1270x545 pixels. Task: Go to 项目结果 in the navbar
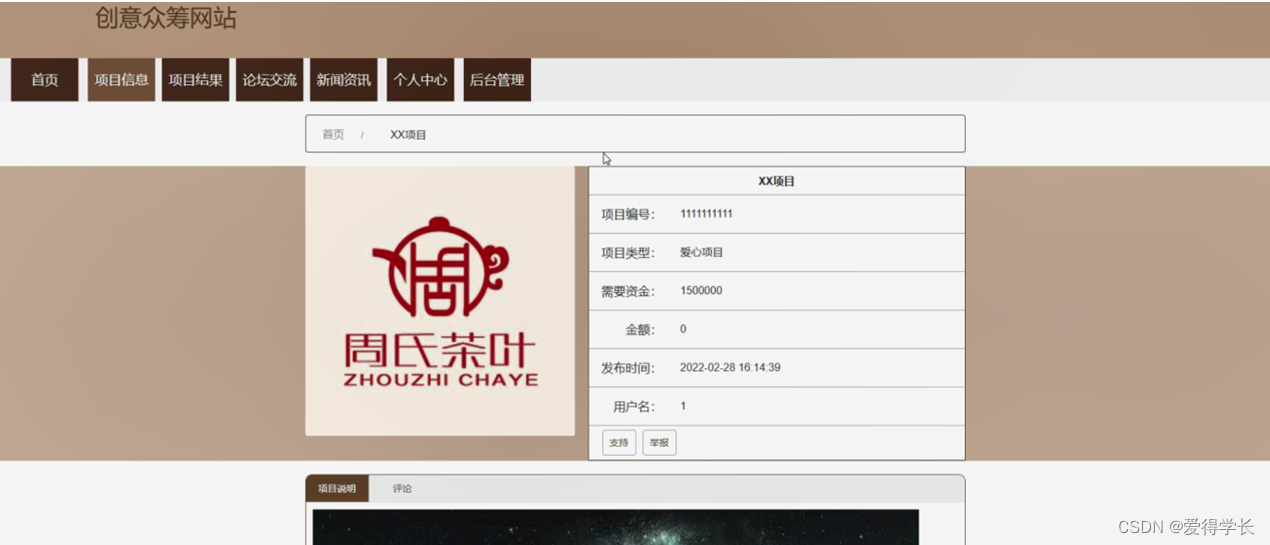click(195, 80)
